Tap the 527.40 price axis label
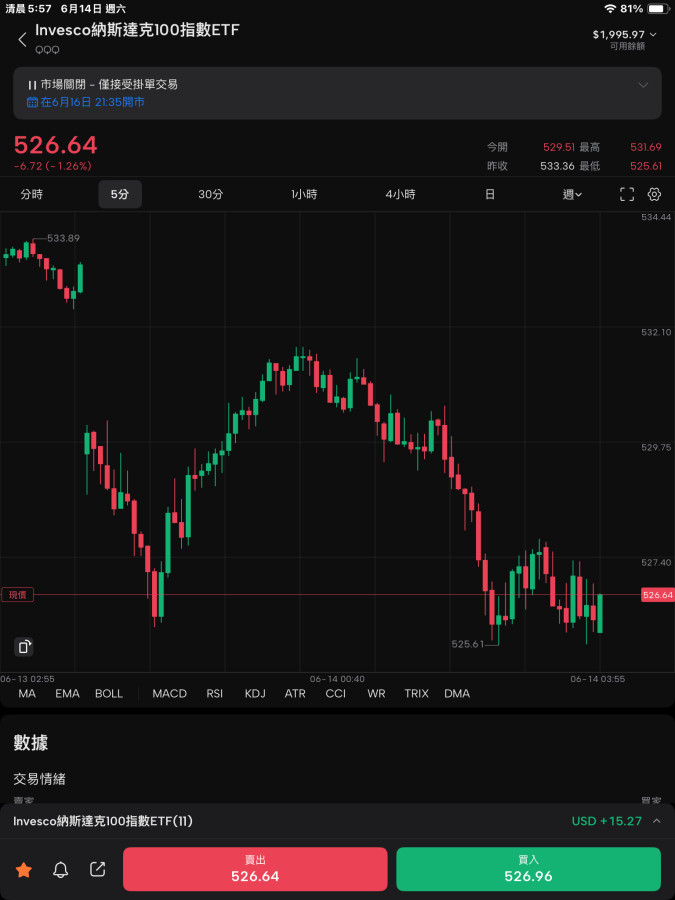 click(x=656, y=562)
